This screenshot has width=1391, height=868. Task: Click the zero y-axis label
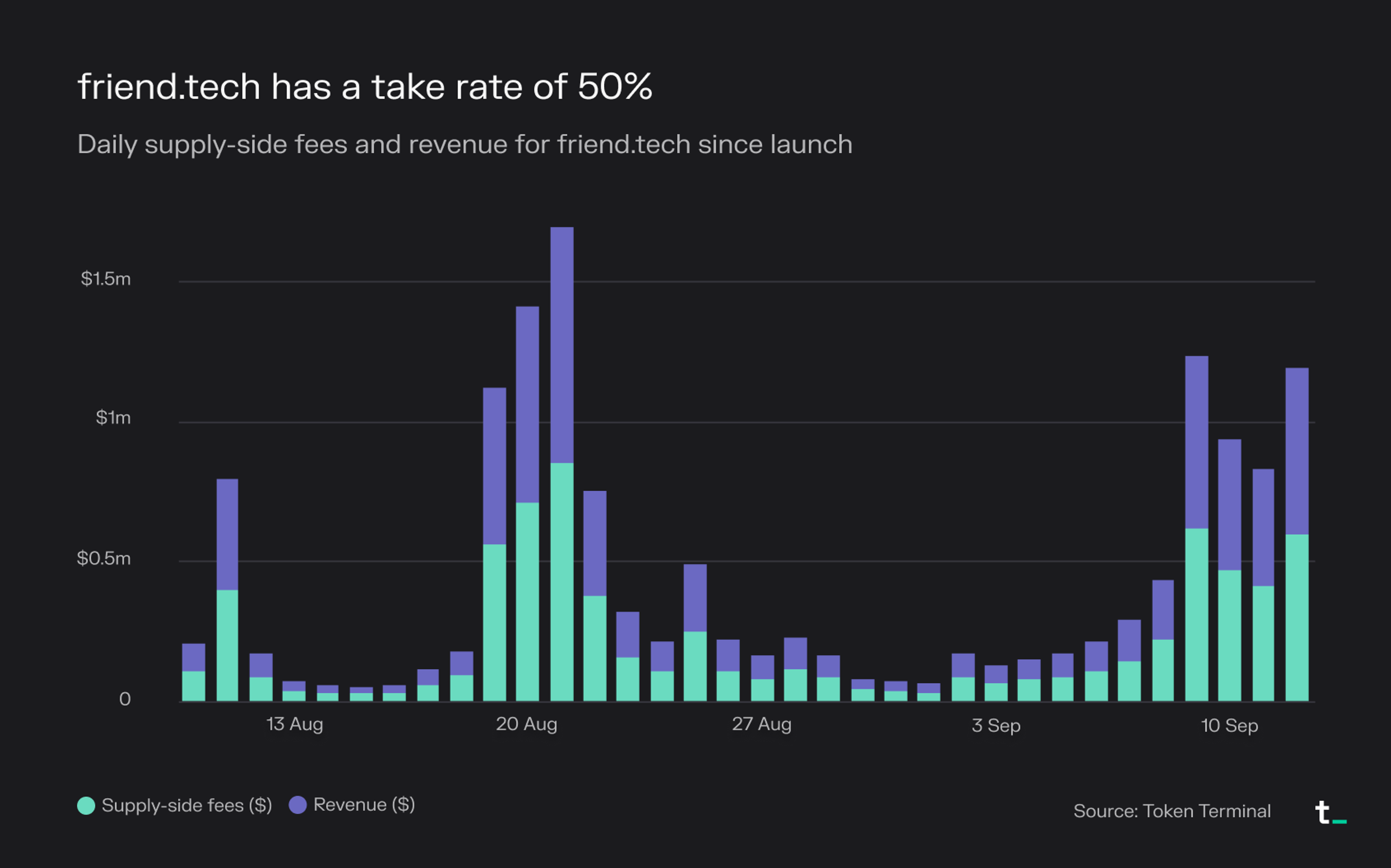pyautogui.click(x=125, y=699)
